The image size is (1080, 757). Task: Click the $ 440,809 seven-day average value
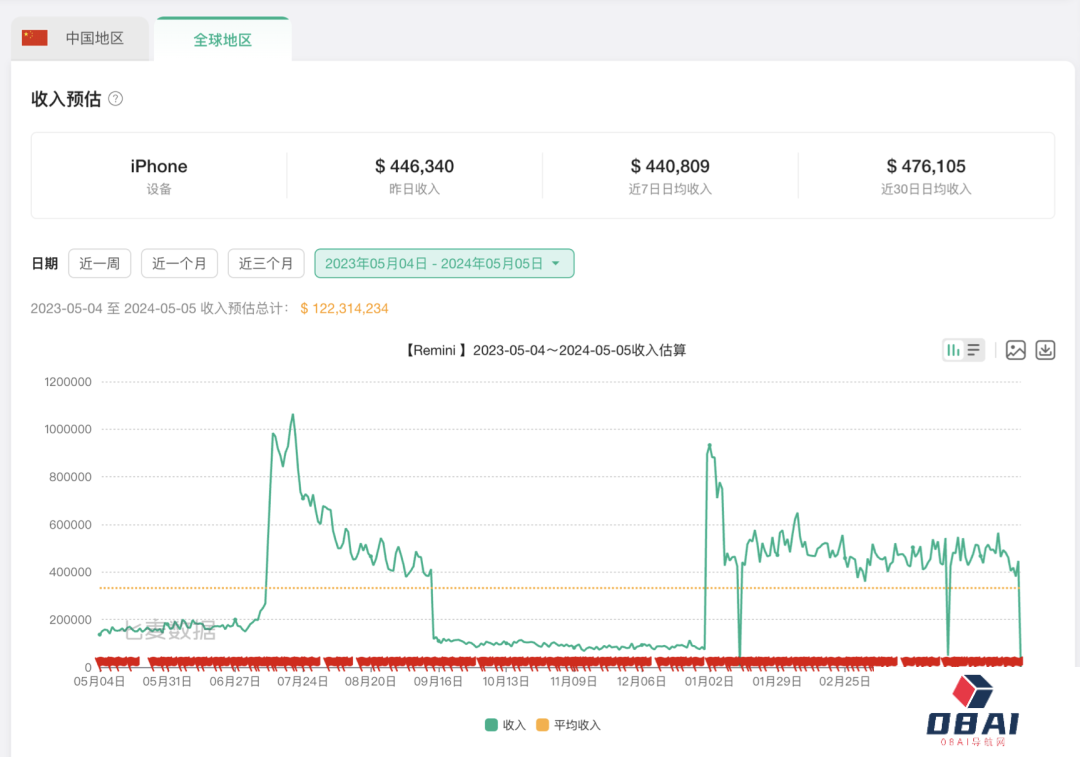tap(669, 166)
